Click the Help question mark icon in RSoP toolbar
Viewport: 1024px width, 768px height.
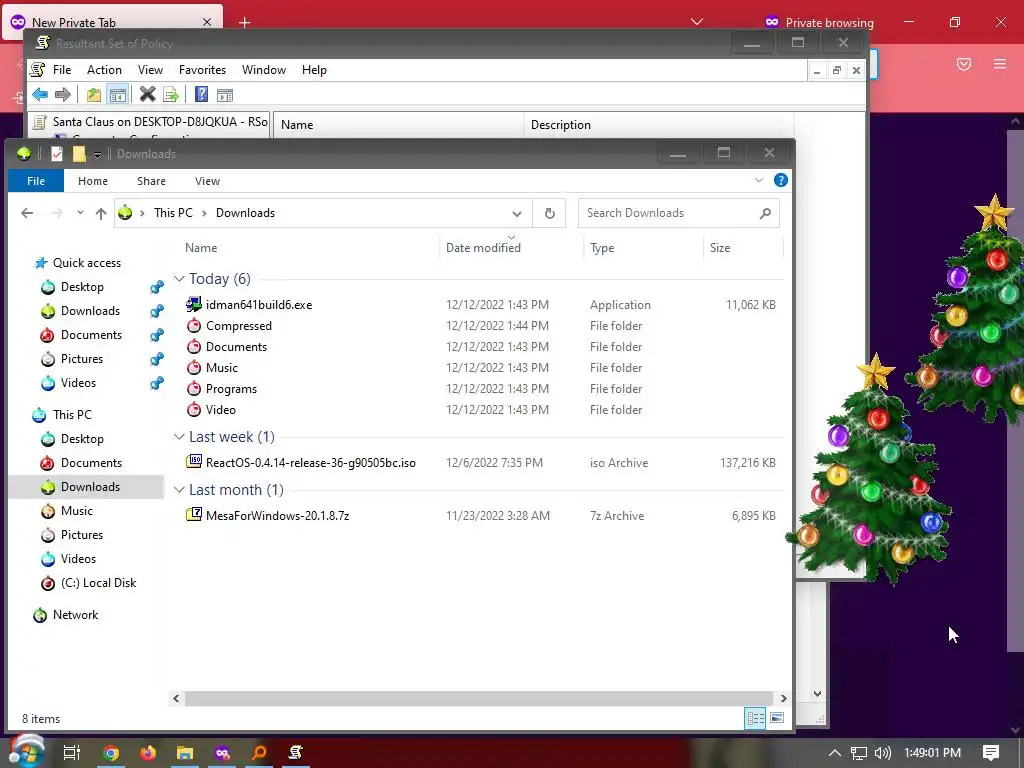tap(201, 95)
